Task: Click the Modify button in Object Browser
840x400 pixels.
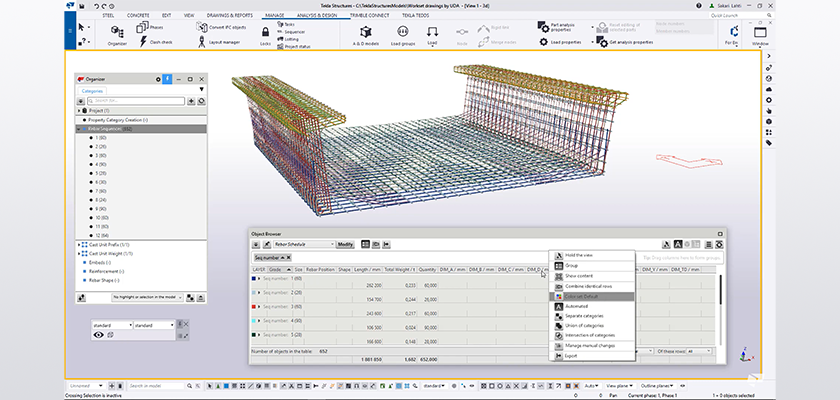Action: click(x=344, y=245)
